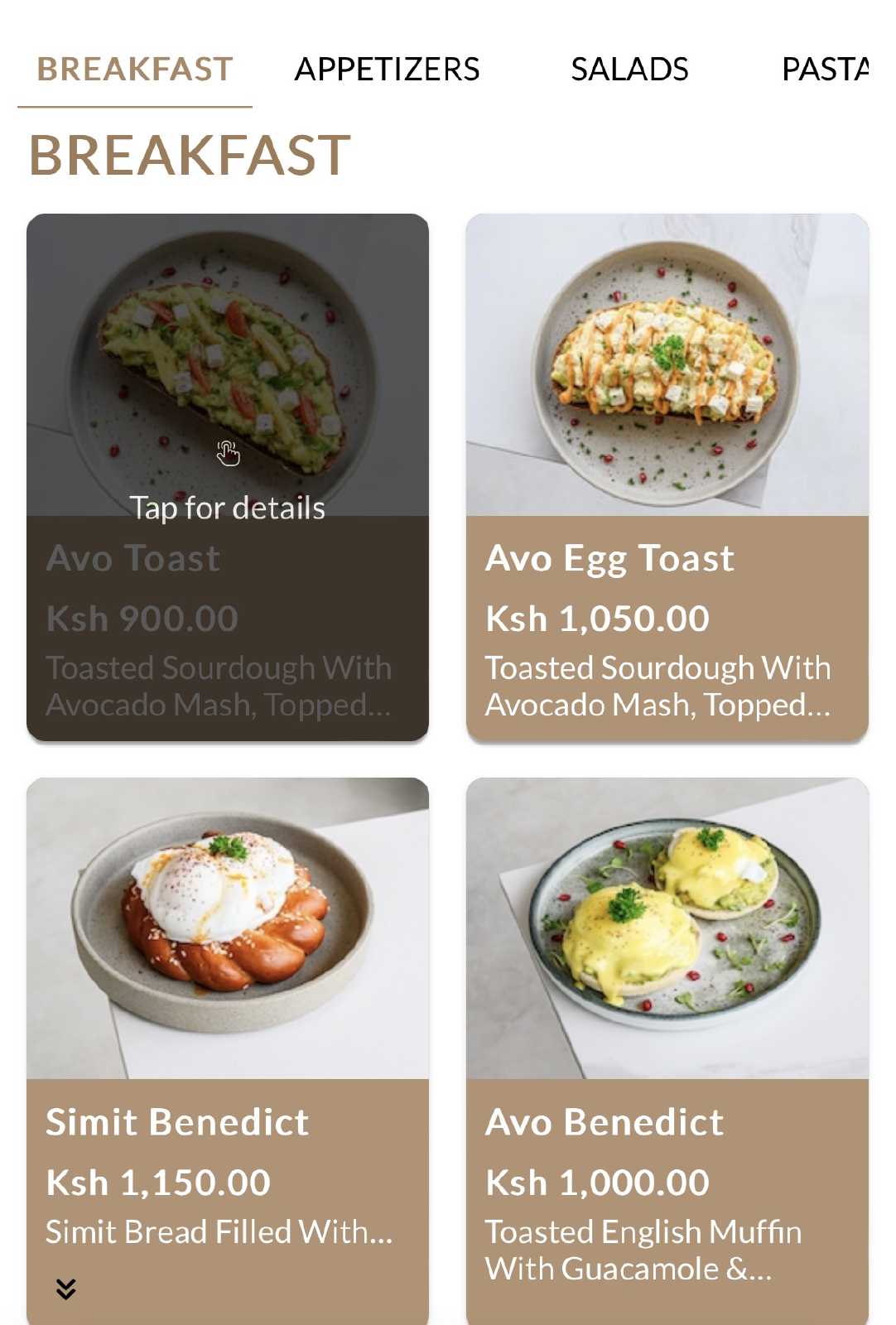Open the Avo Egg Toast photo
Screen dimensions: 896x1325
[x=667, y=364]
